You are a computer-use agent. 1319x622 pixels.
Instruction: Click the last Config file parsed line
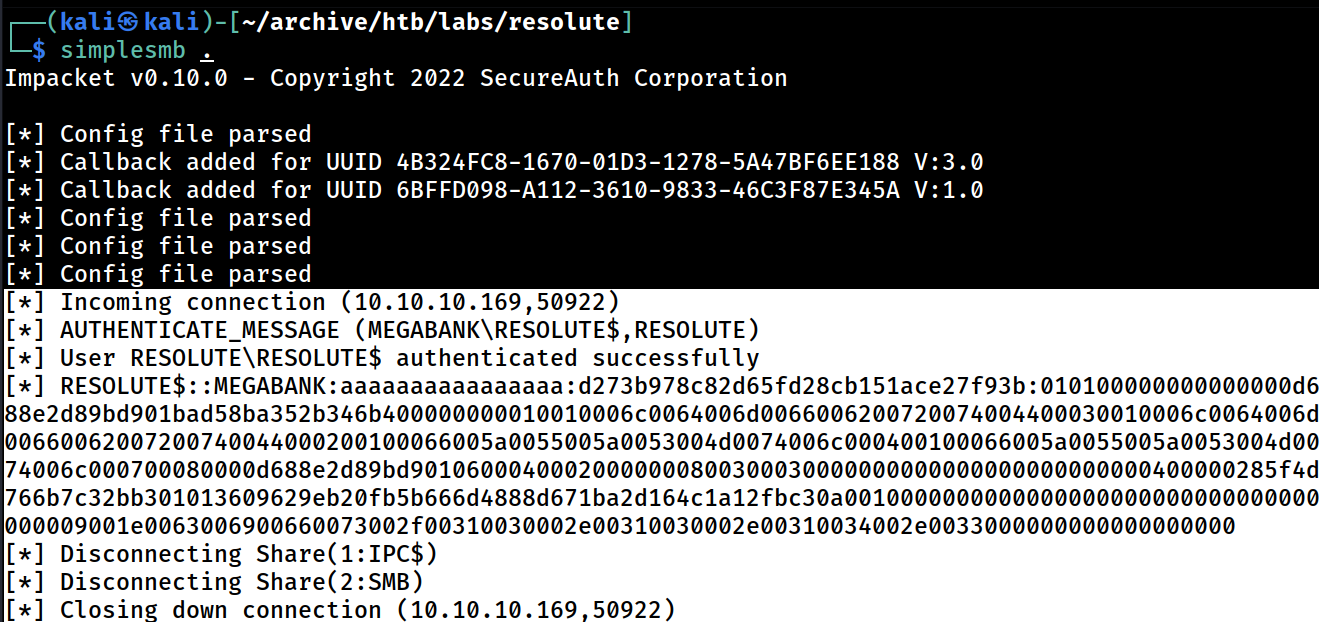158,274
